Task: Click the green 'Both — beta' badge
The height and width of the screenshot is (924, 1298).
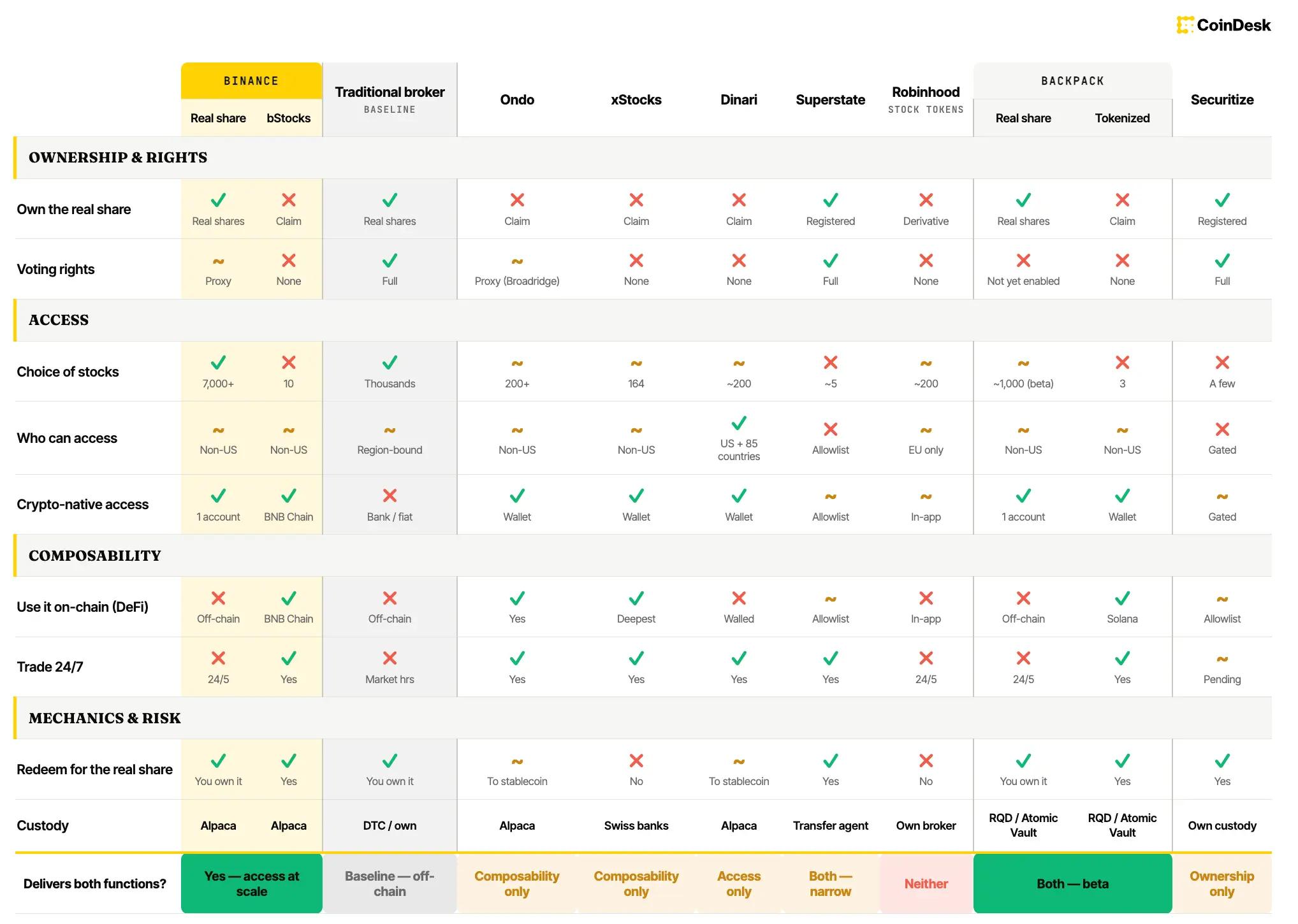Action: click(1072, 884)
